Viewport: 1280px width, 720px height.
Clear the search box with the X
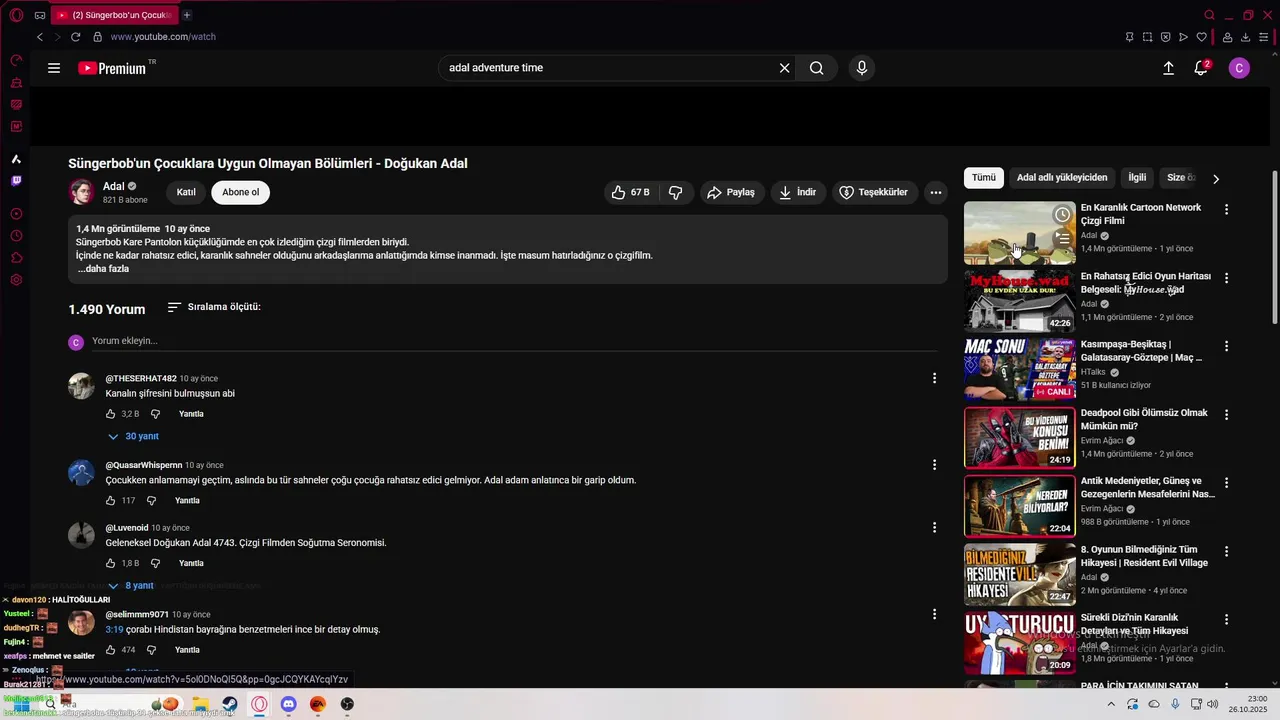tap(785, 68)
